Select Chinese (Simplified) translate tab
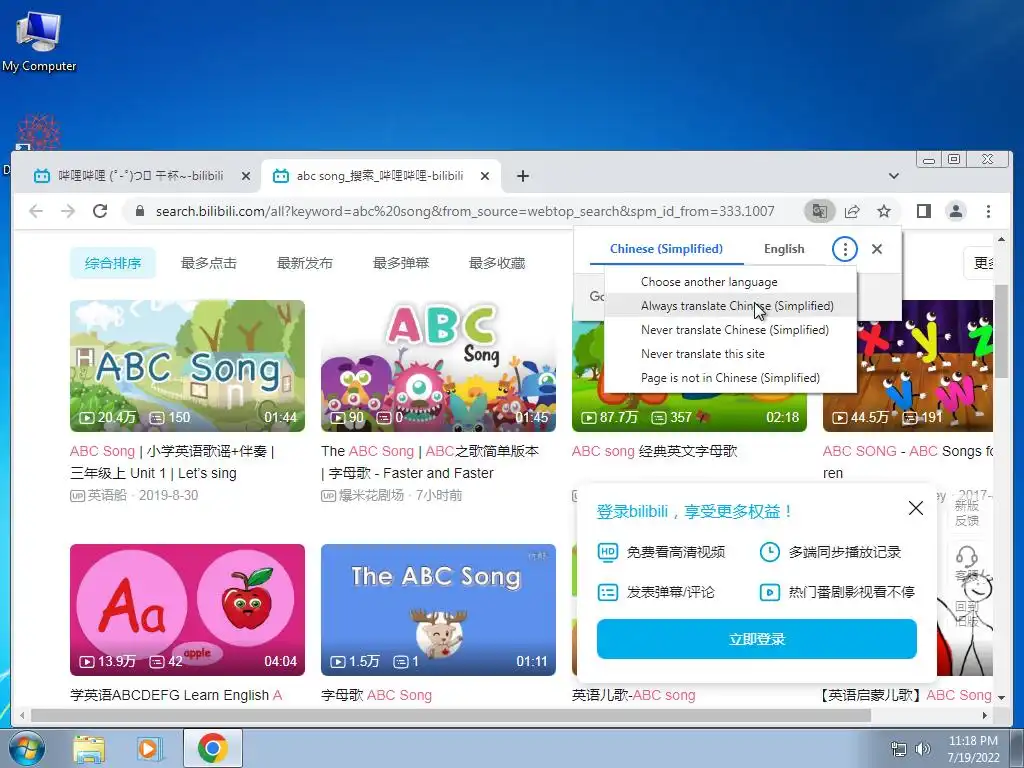This screenshot has width=1024, height=768. pos(666,249)
